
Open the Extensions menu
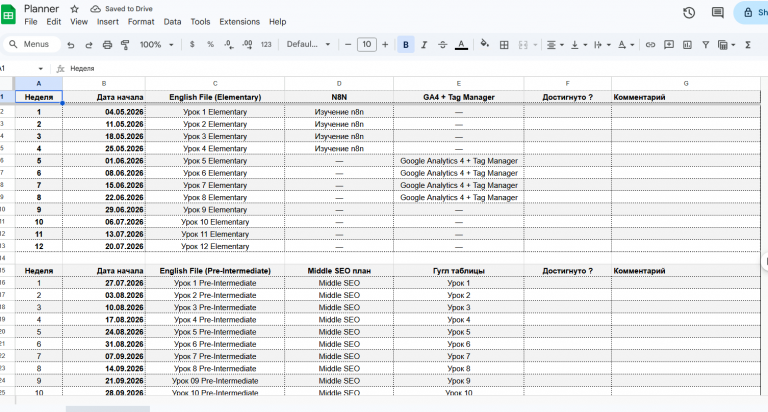click(x=240, y=22)
